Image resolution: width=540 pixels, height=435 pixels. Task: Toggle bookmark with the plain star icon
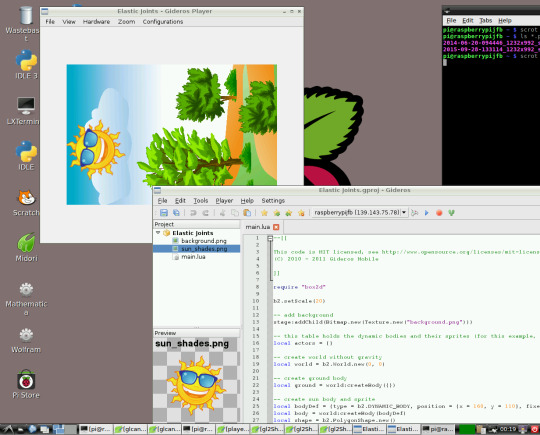click(x=264, y=213)
